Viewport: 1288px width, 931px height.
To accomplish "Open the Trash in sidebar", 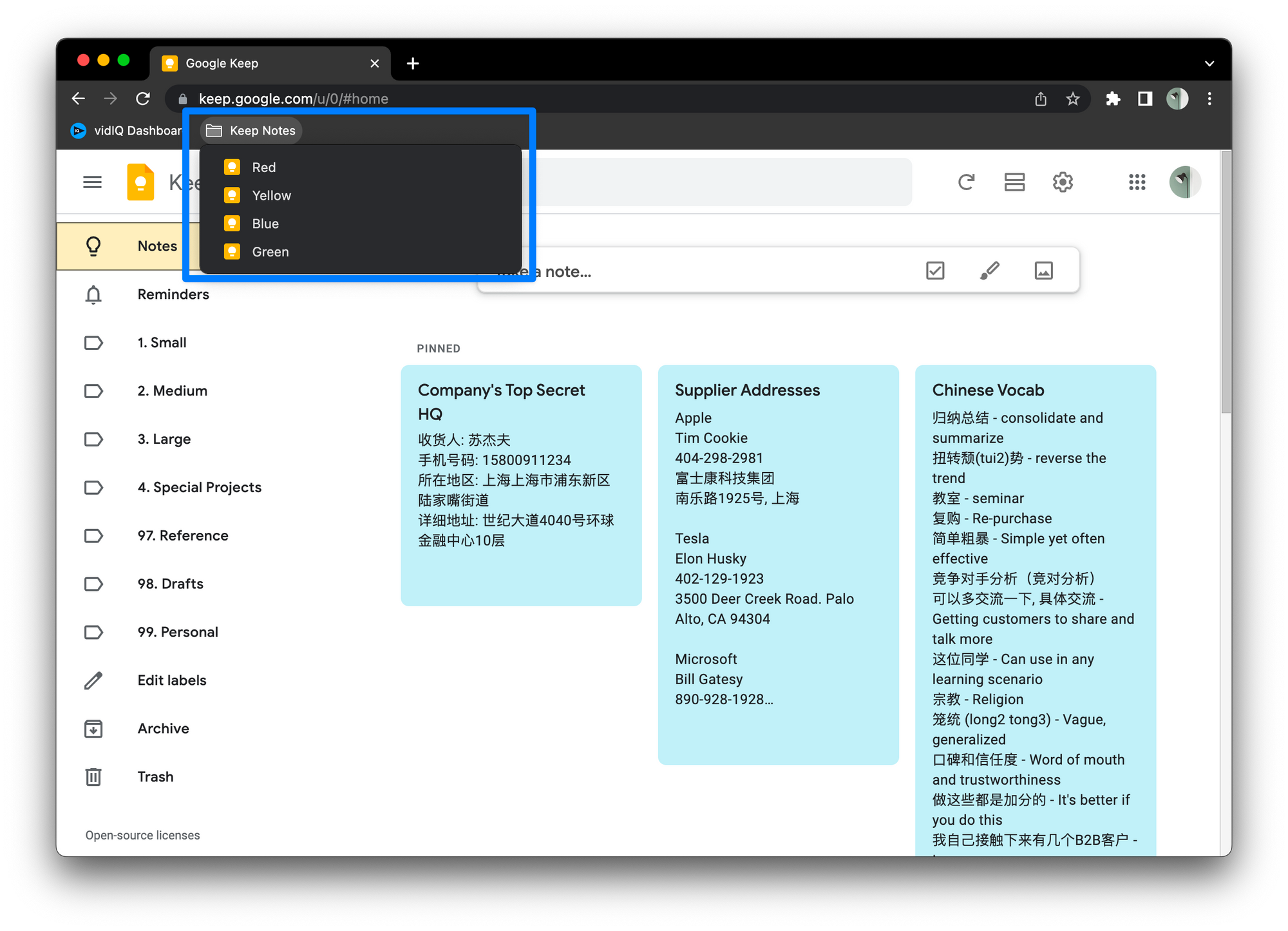I will pos(155,777).
